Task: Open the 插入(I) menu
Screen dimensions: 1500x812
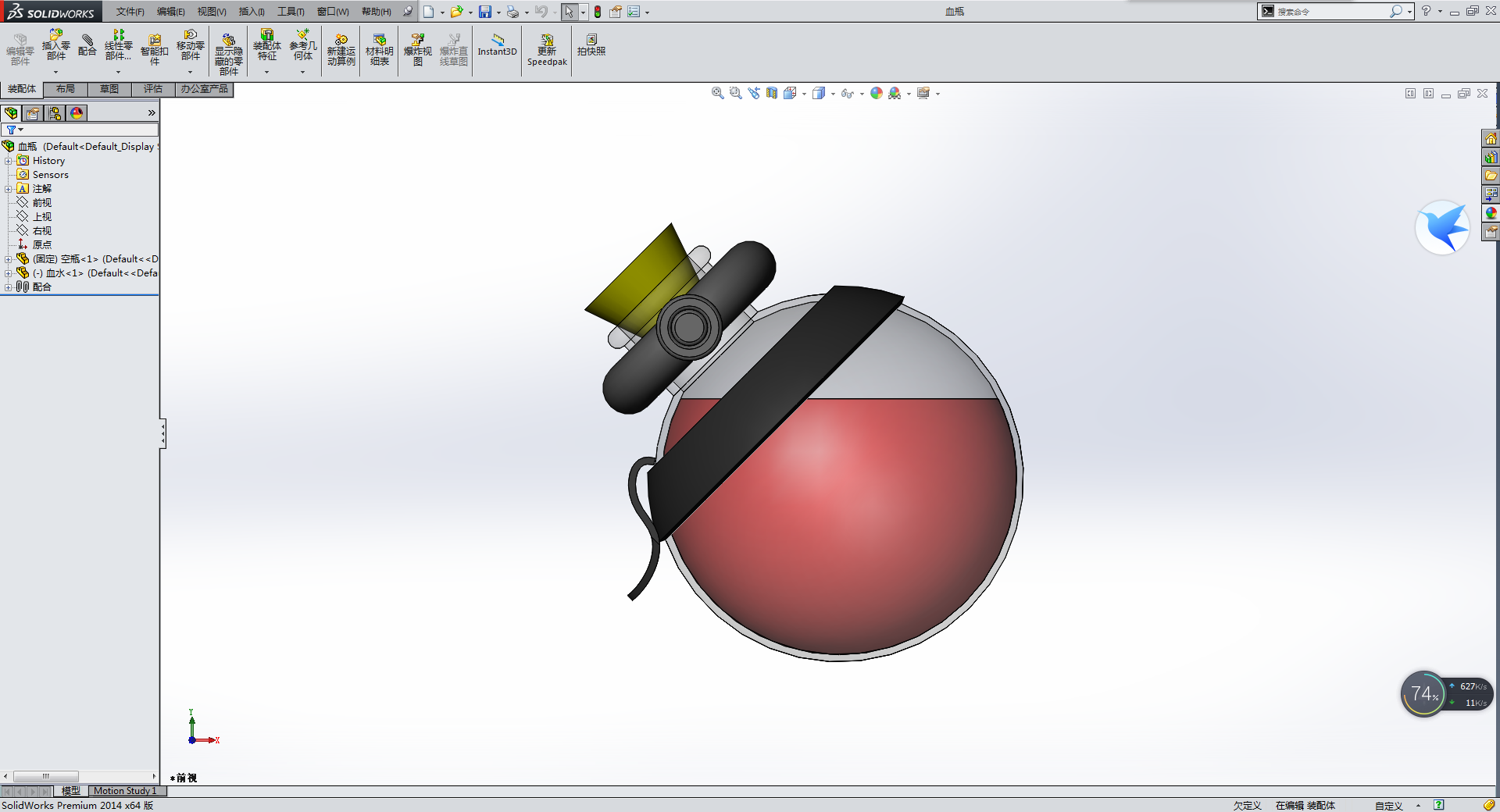Action: (x=252, y=12)
